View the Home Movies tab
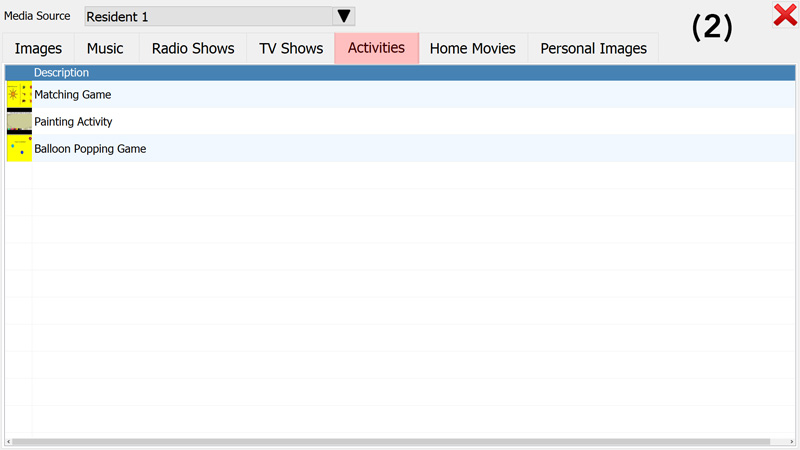 tap(472, 48)
